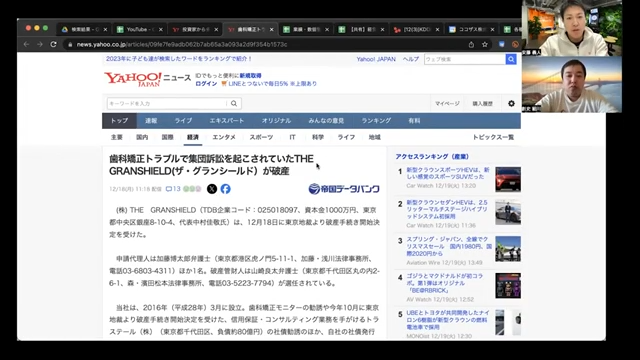Open the 科学 category
The width and height of the screenshot is (640, 360).
pos(318,137)
